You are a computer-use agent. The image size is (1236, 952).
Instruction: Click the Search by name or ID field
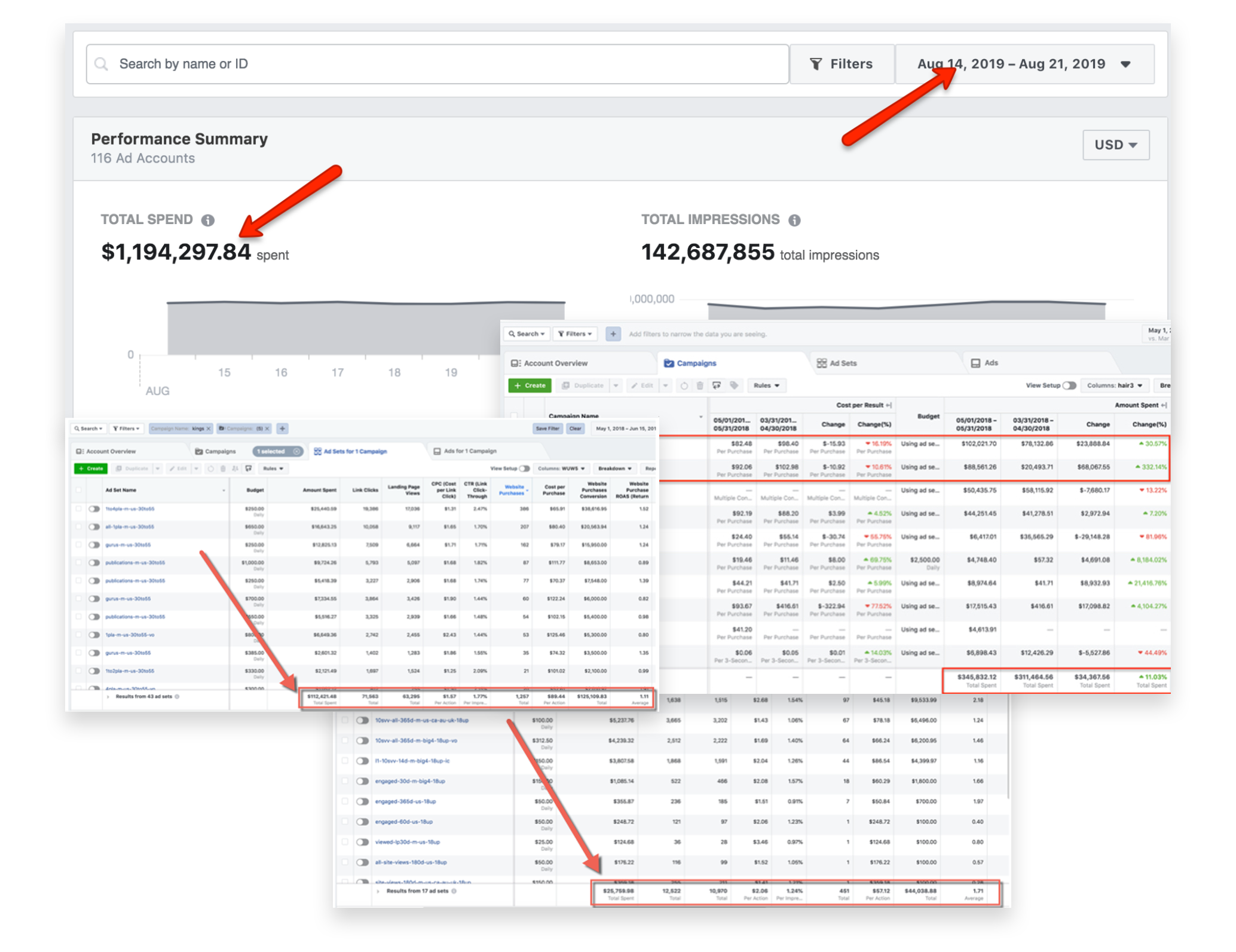tap(437, 64)
